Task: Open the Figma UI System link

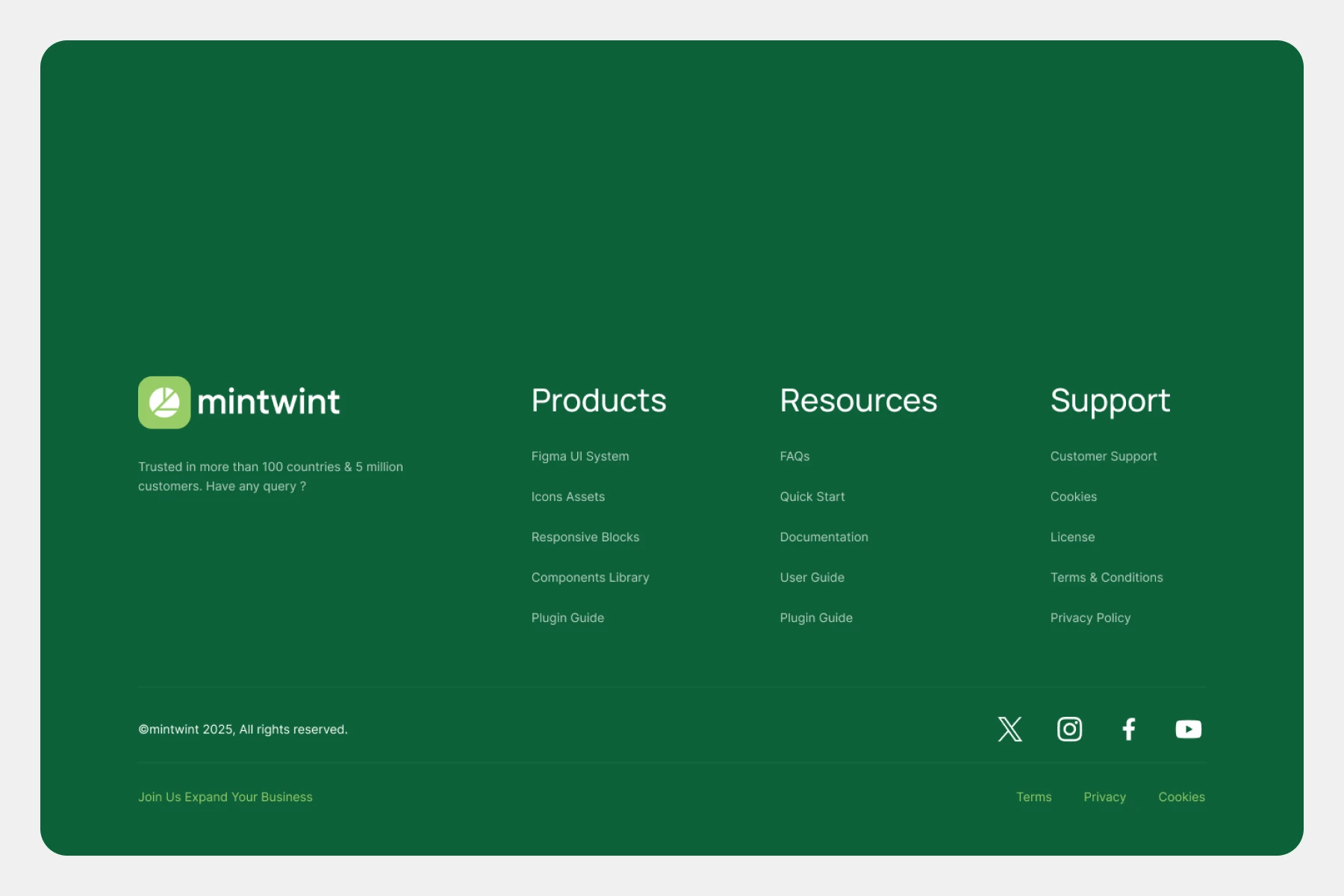Action: [x=579, y=456]
